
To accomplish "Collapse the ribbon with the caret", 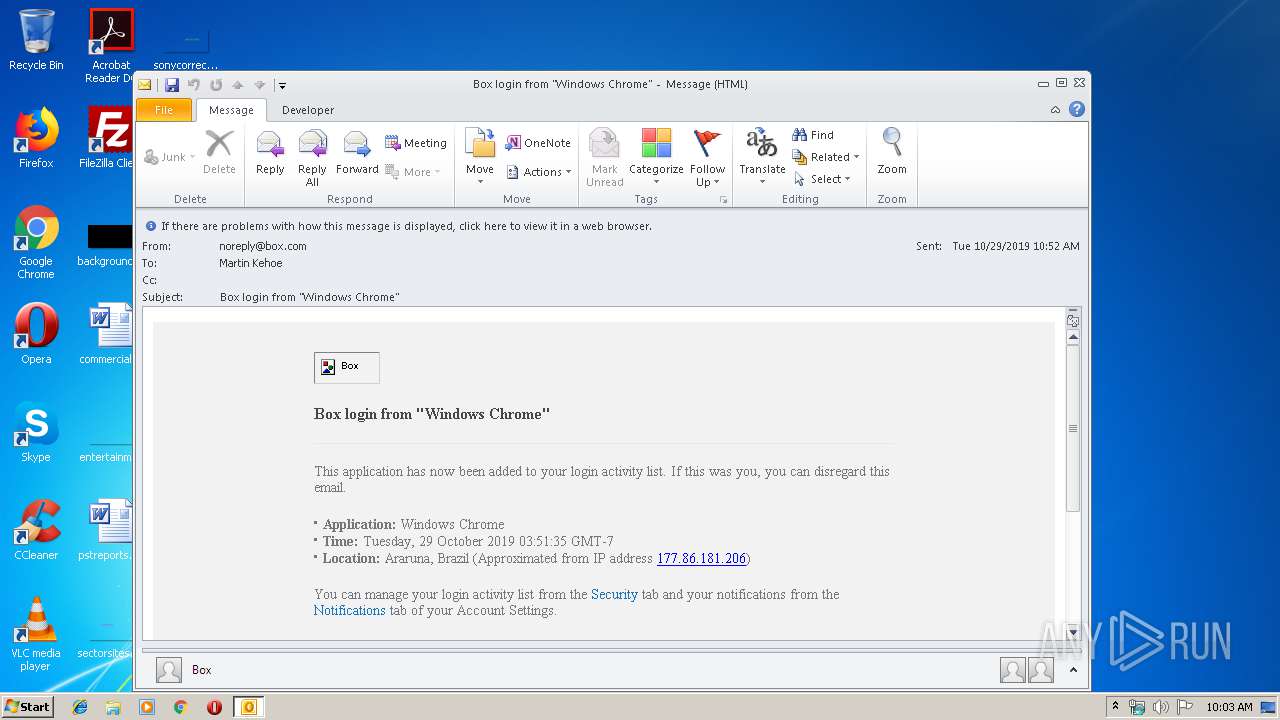I will [1055, 110].
